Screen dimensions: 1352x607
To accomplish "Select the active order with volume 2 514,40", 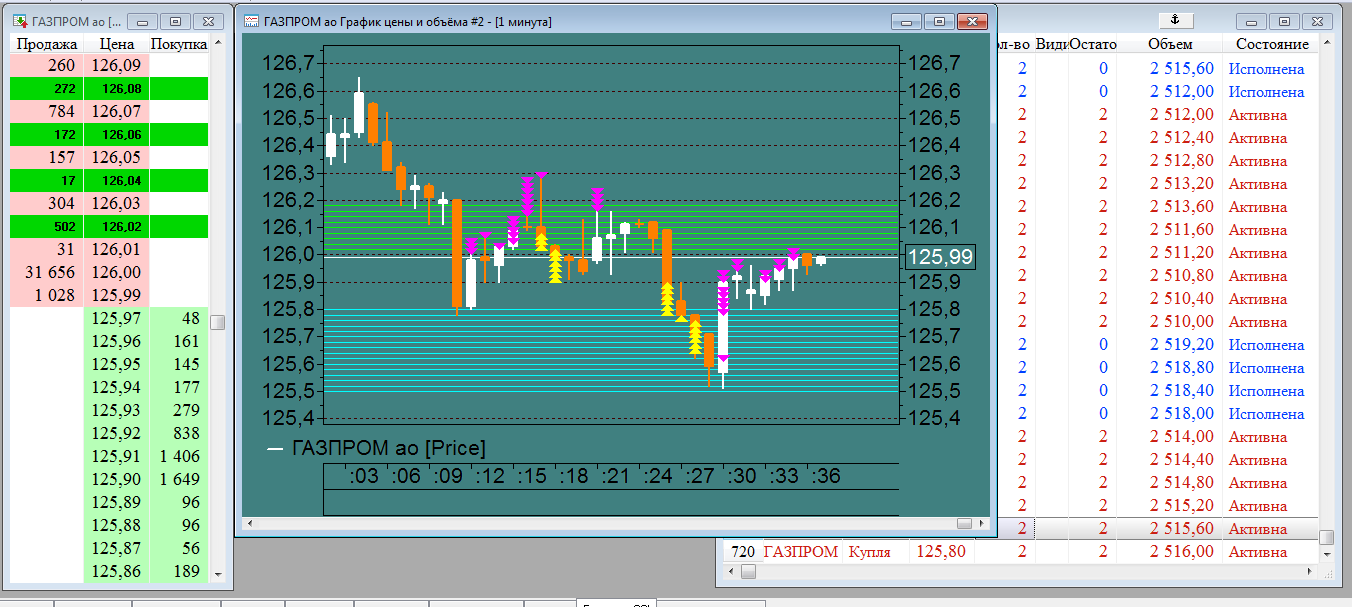I will click(x=1156, y=460).
